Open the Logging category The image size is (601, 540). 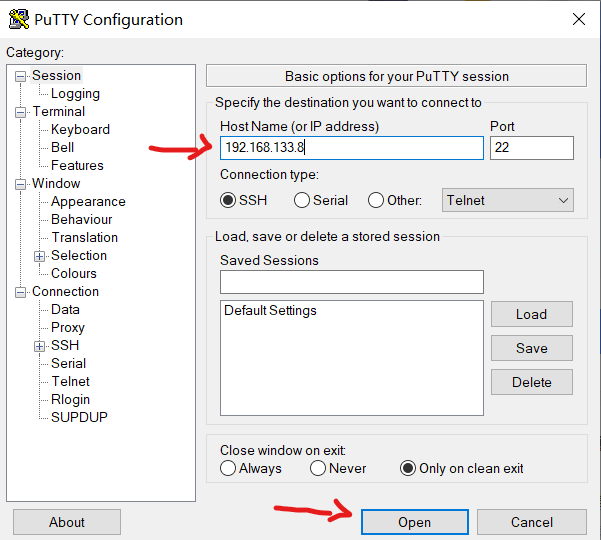[x=75, y=94]
